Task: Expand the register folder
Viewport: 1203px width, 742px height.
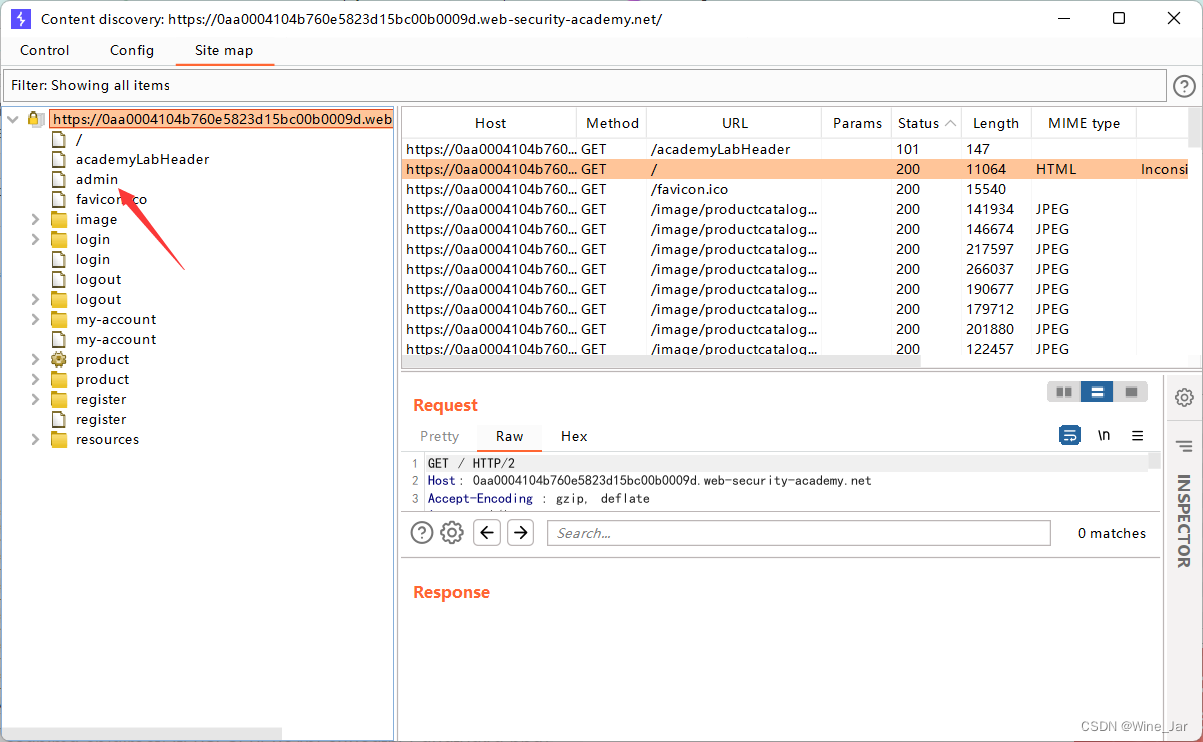Action: tap(36, 399)
